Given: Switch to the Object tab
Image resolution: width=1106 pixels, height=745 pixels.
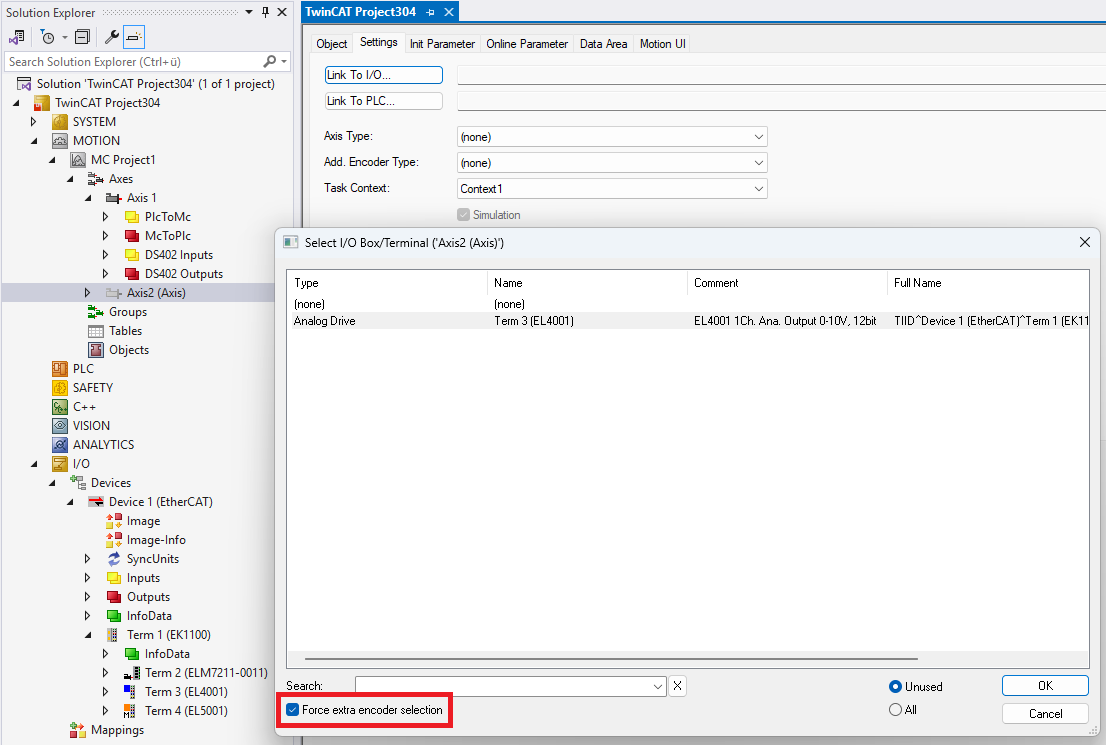Looking at the screenshot, I should pos(332,44).
